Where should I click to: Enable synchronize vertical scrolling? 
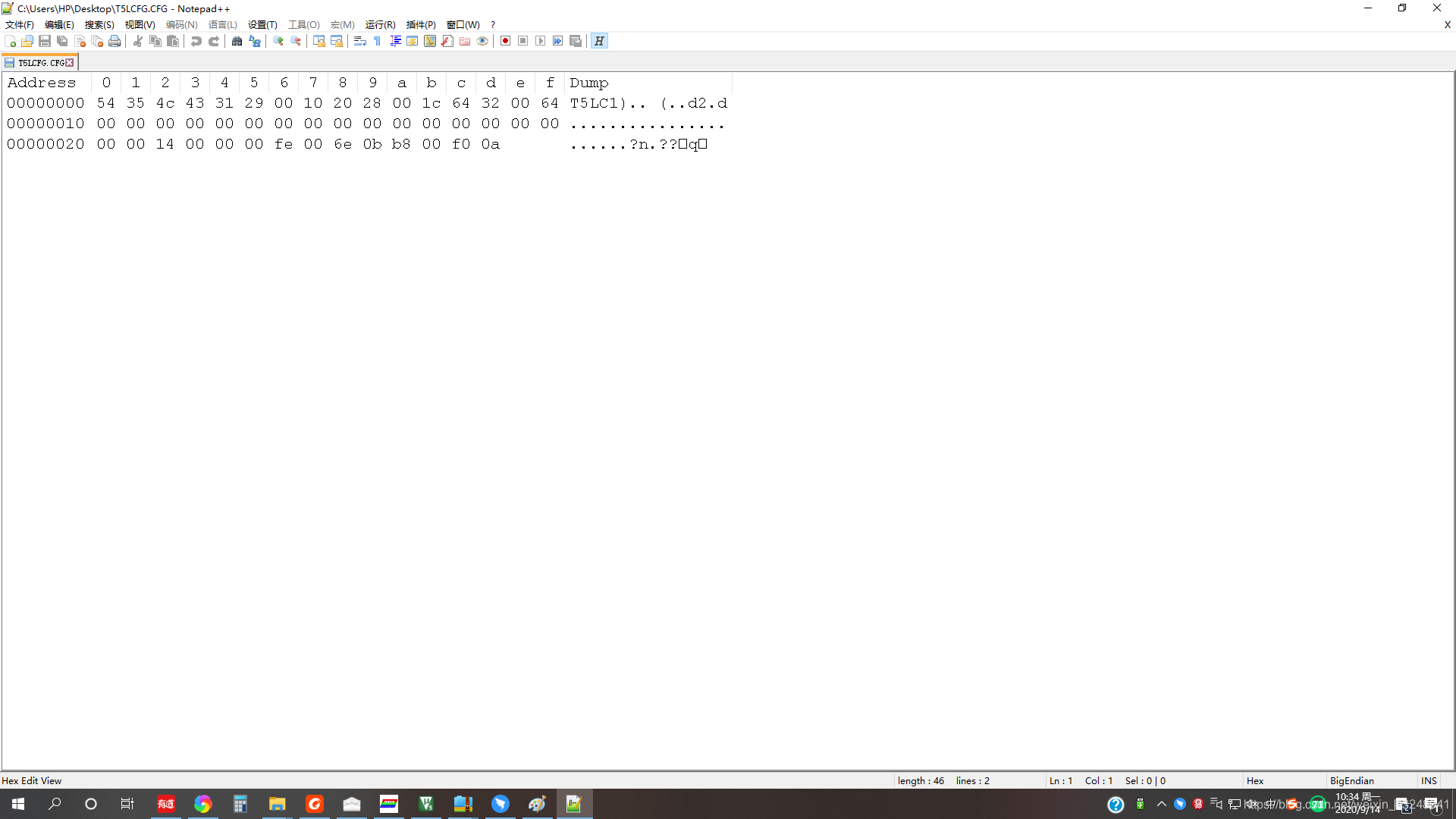pyautogui.click(x=319, y=41)
